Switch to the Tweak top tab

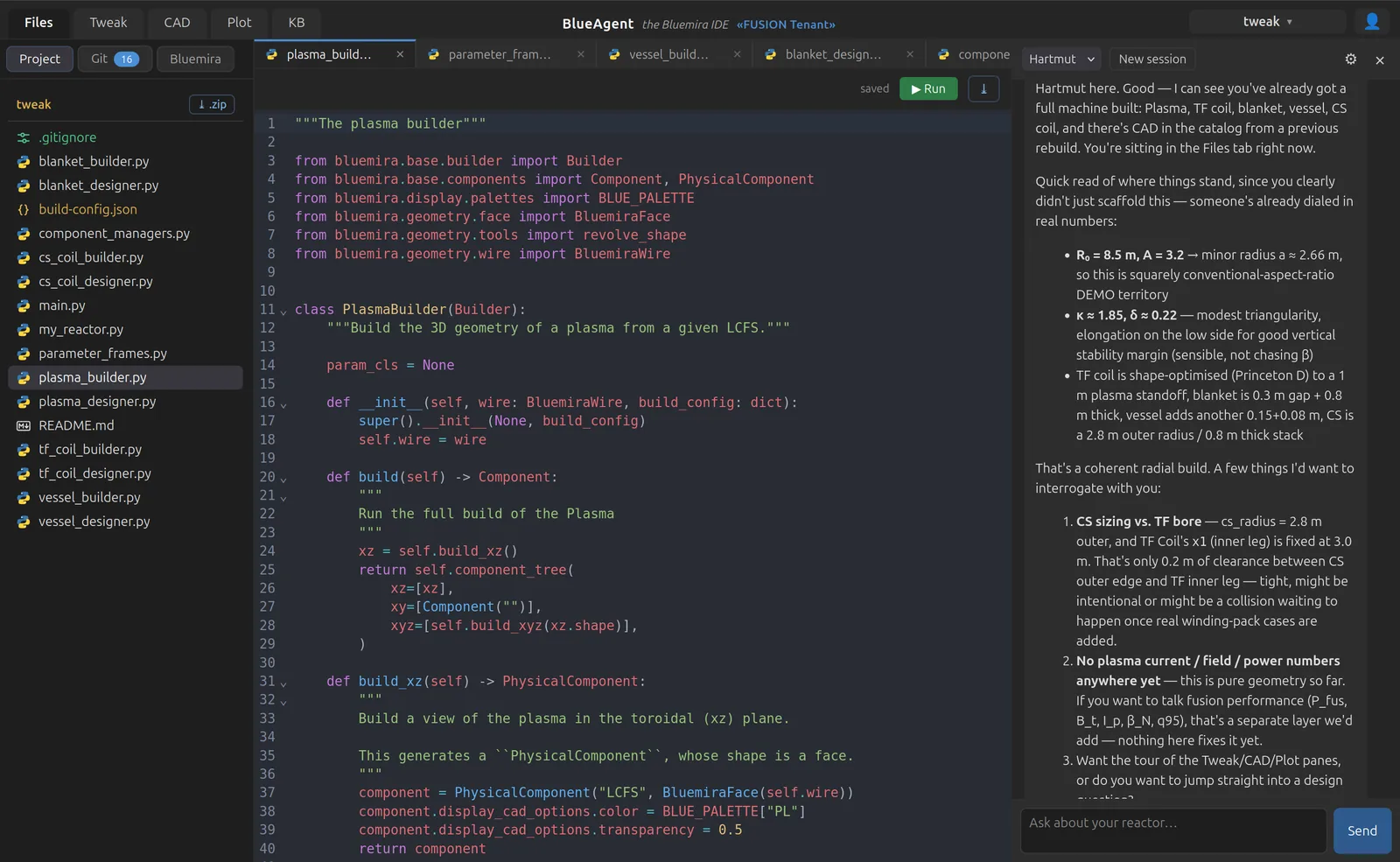(108, 22)
